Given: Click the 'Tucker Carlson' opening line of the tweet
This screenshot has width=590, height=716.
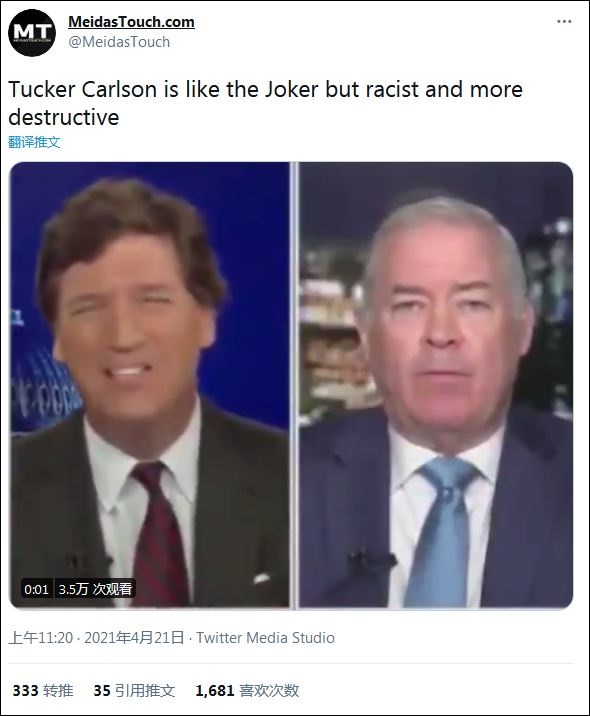Looking at the screenshot, I should click(83, 89).
